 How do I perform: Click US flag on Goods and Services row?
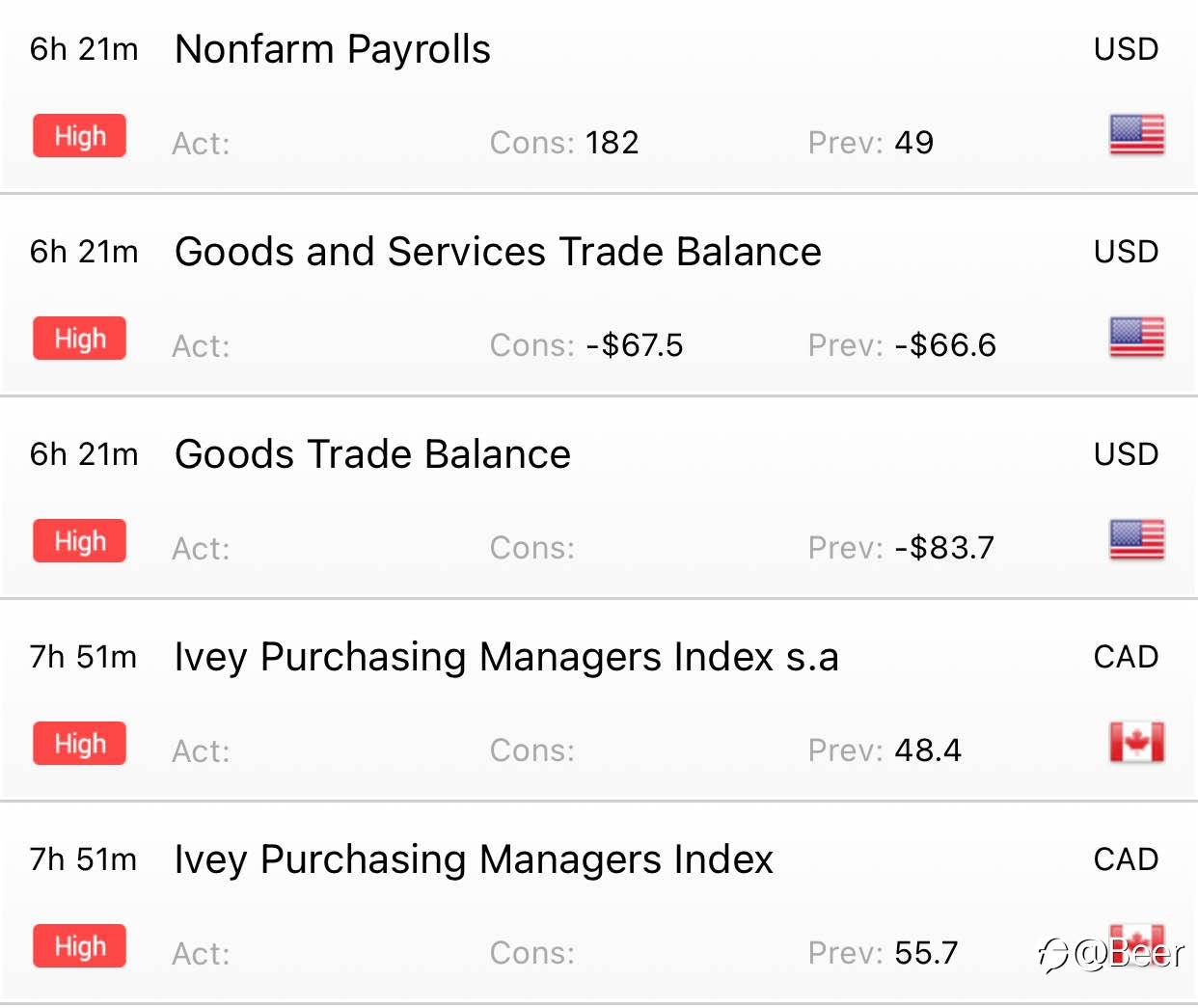tap(1136, 338)
